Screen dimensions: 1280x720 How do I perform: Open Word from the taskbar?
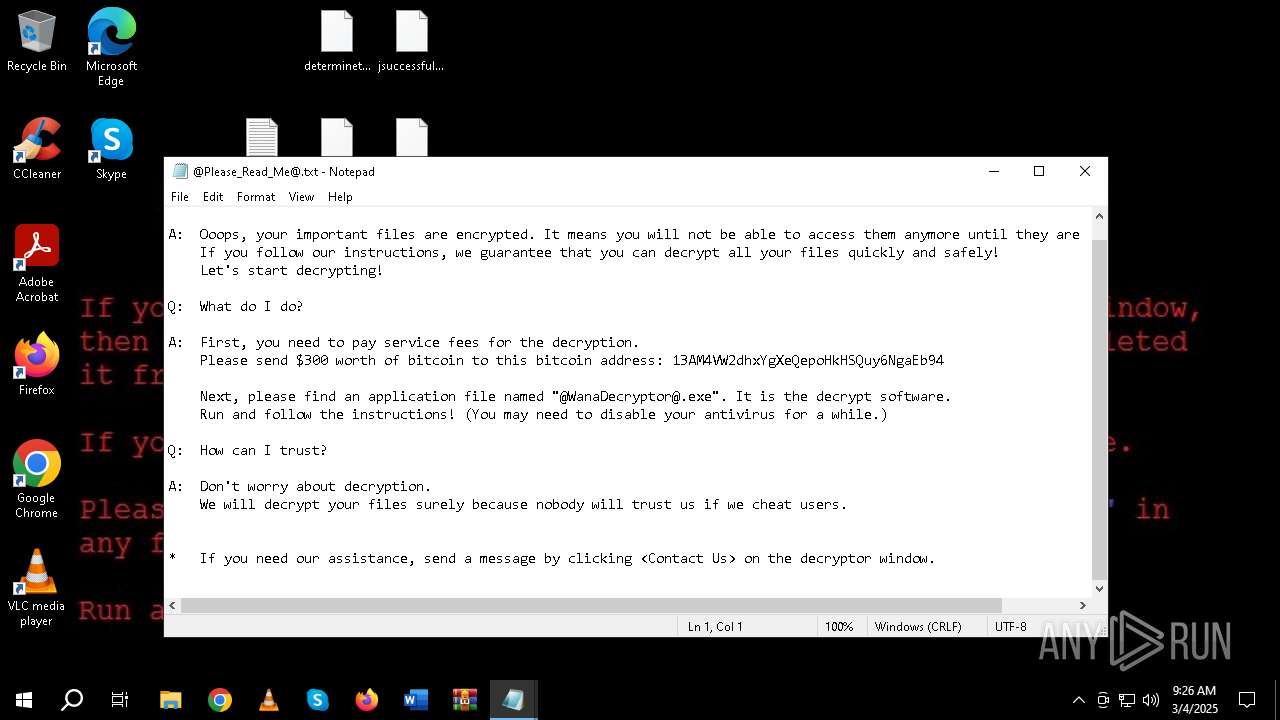click(x=416, y=700)
